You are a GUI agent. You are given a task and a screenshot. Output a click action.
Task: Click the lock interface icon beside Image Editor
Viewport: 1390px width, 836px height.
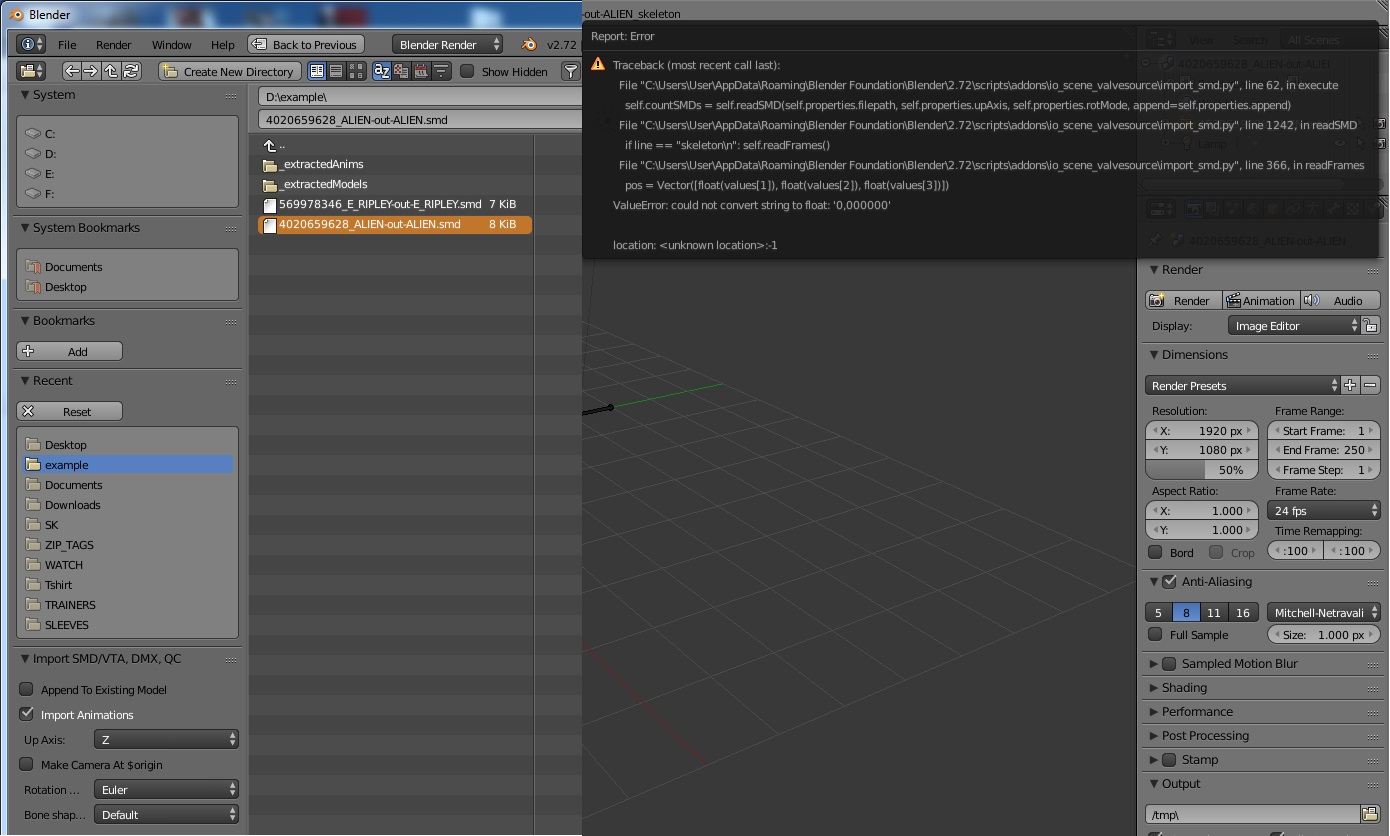(x=1370, y=326)
